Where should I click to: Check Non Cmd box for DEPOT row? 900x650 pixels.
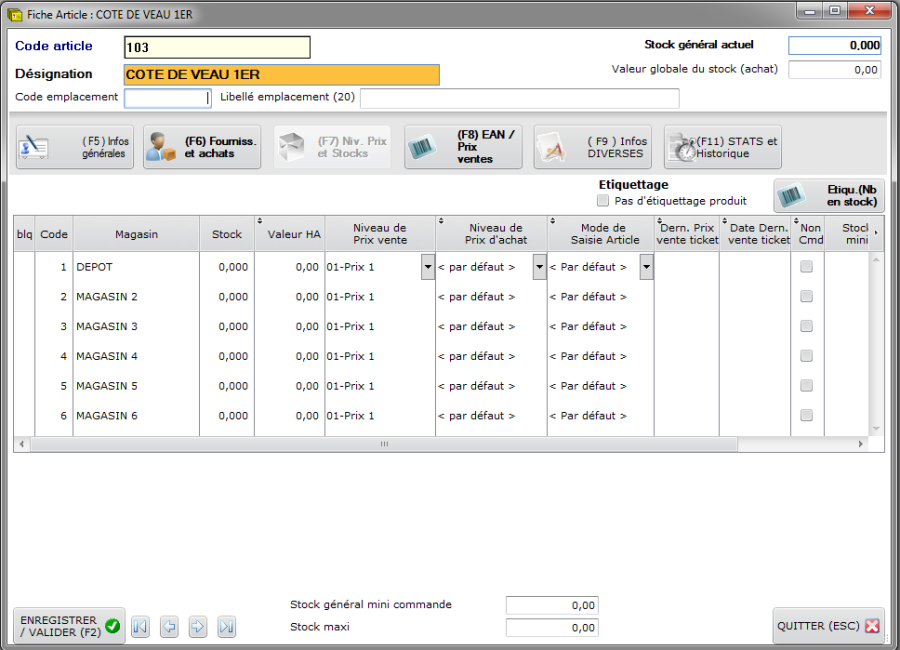tap(806, 267)
